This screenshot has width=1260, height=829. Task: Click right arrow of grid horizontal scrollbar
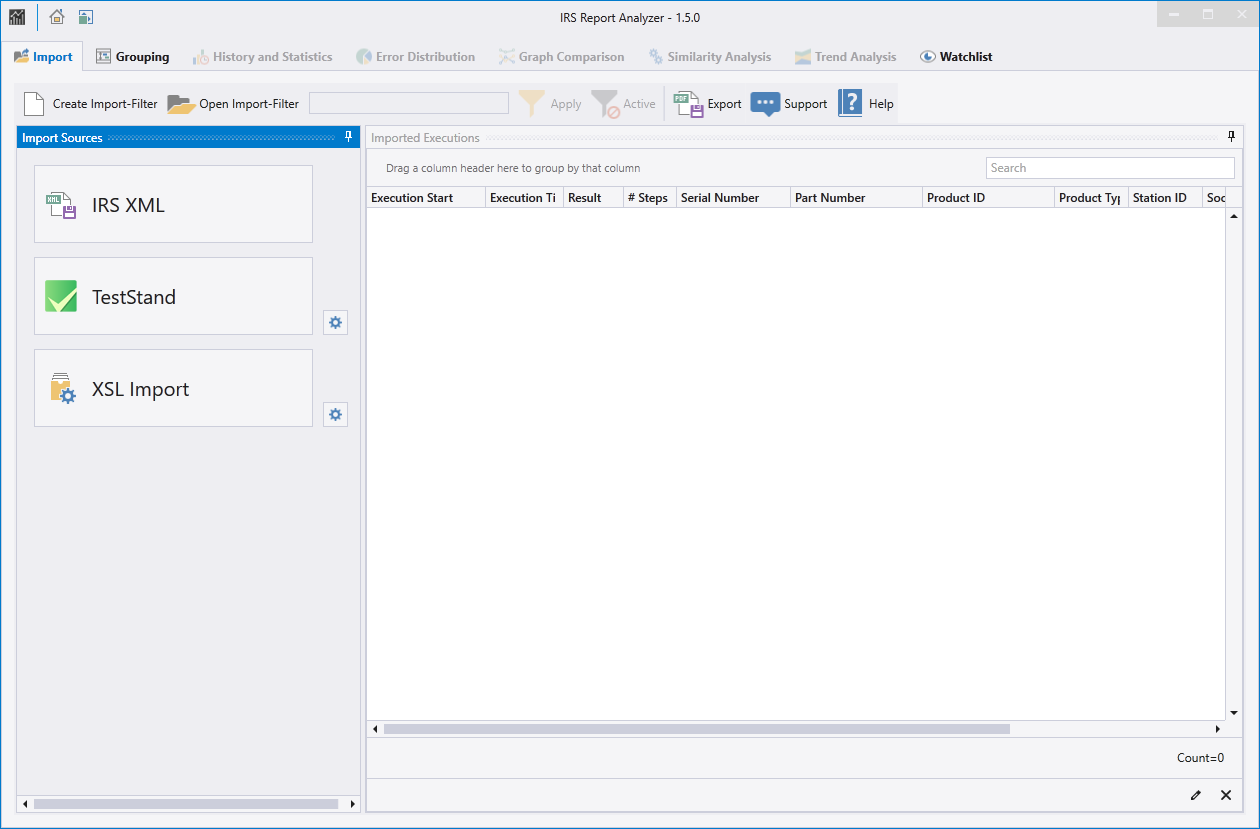click(x=1218, y=729)
